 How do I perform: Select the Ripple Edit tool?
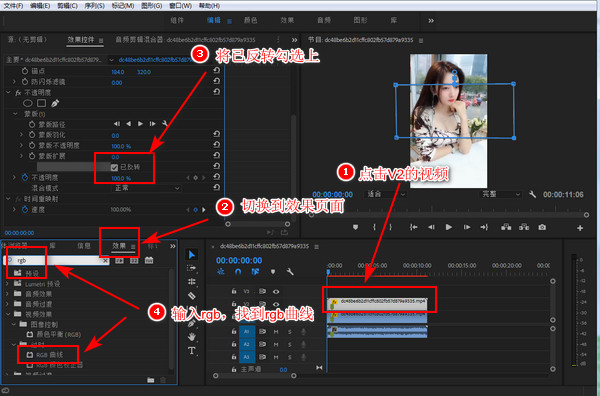point(192,282)
